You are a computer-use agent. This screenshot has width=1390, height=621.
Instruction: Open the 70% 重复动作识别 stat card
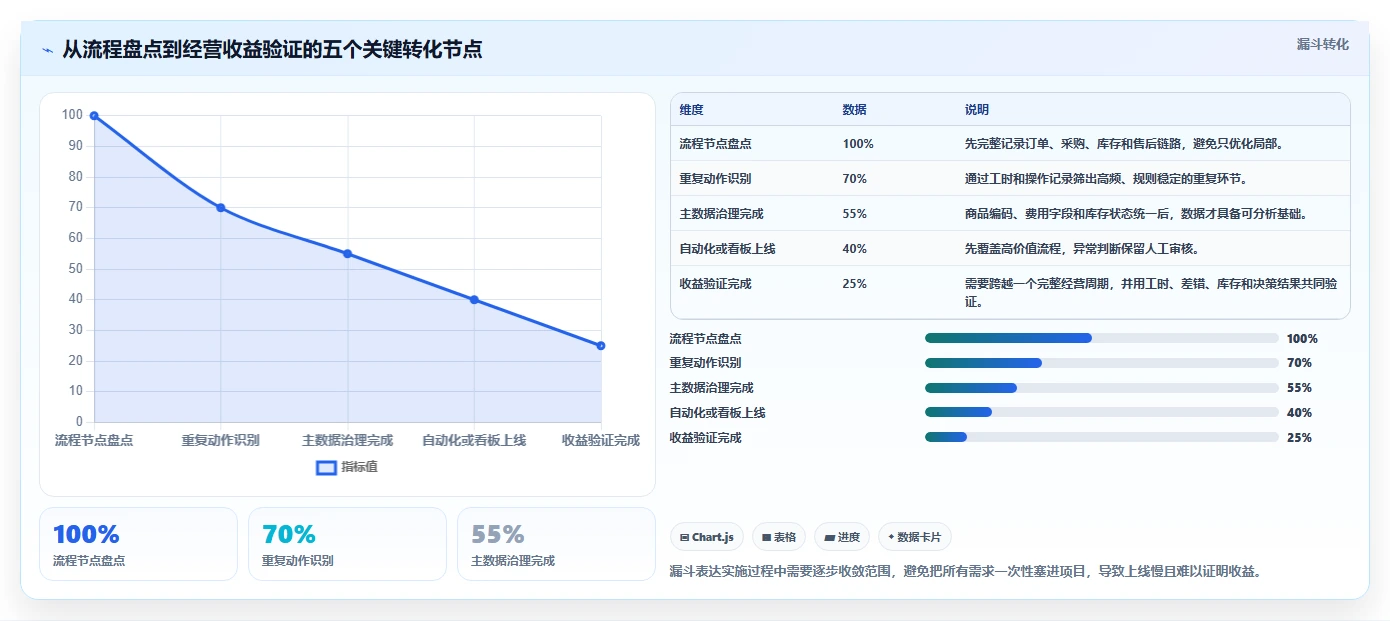coord(347,544)
